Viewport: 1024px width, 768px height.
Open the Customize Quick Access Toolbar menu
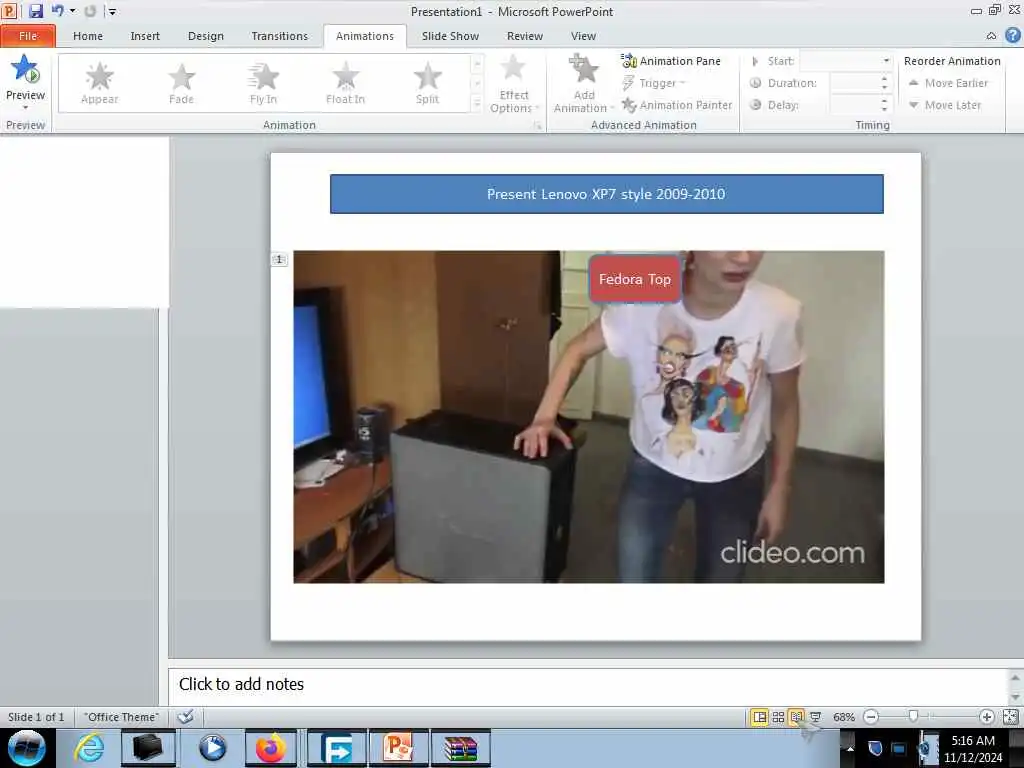point(112,12)
